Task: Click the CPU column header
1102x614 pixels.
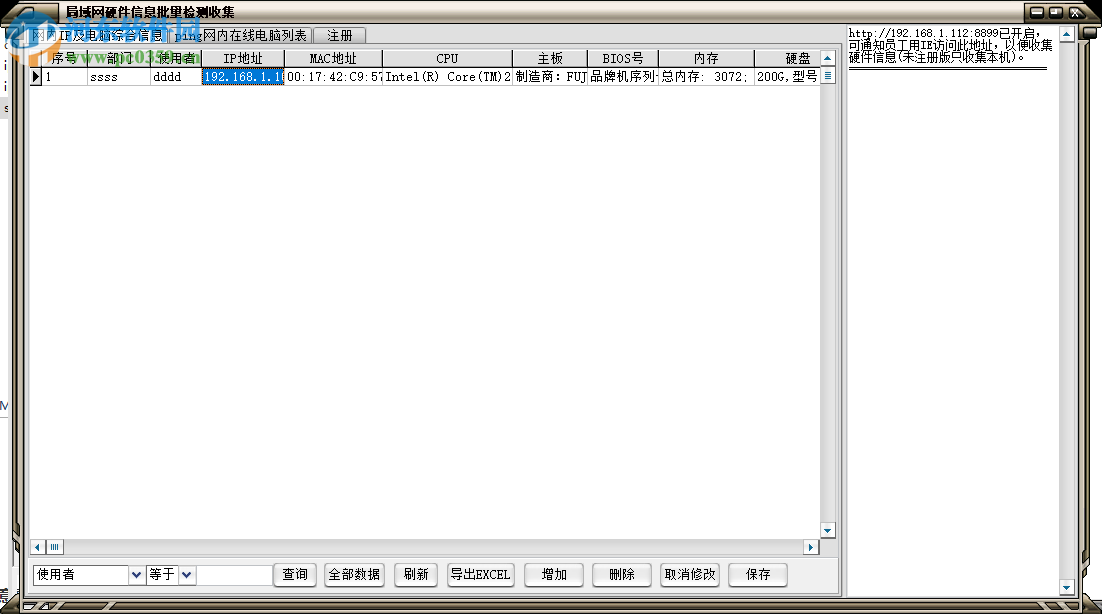Action: 447,58
